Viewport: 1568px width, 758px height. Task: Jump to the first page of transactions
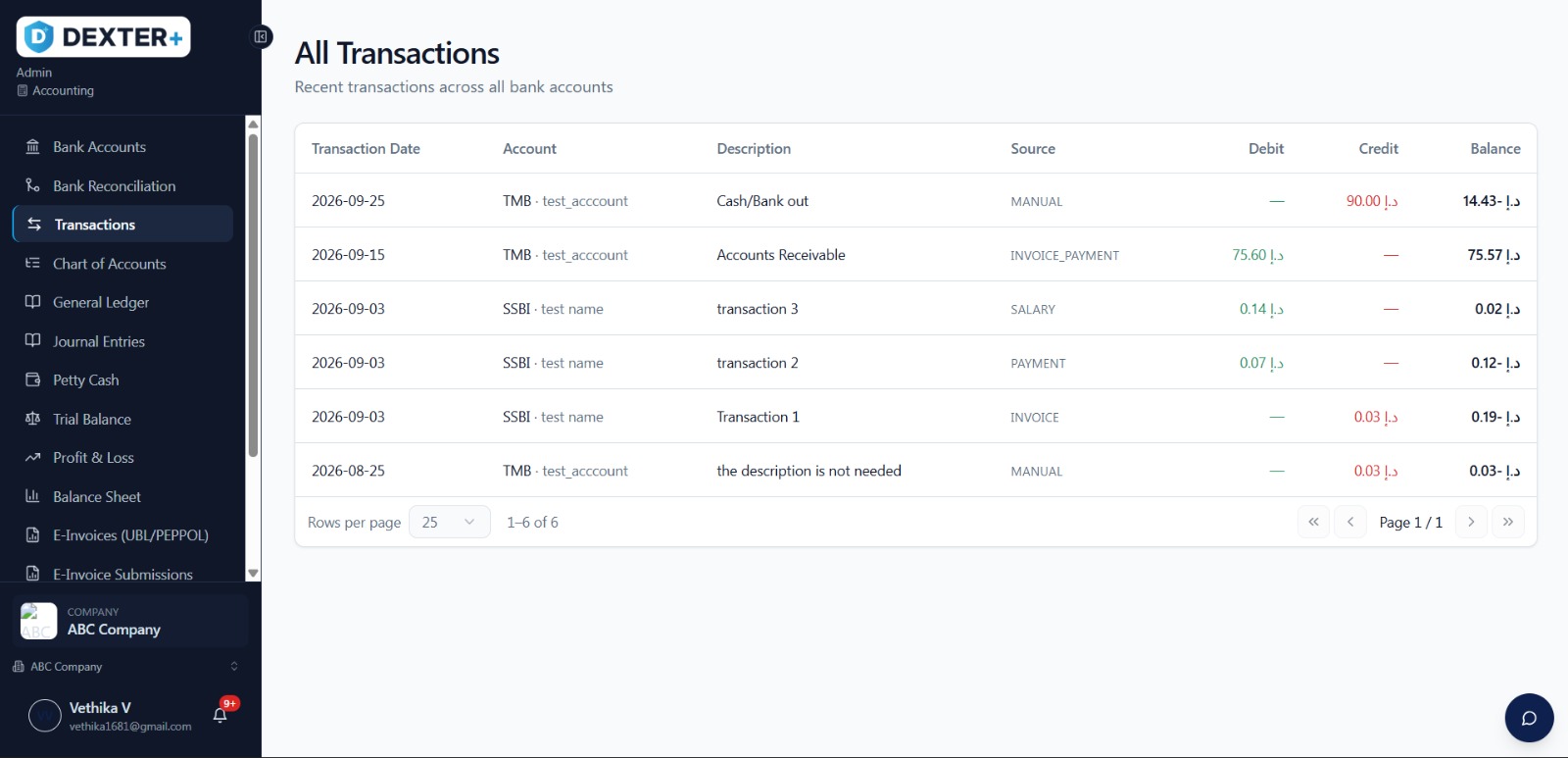(1313, 522)
